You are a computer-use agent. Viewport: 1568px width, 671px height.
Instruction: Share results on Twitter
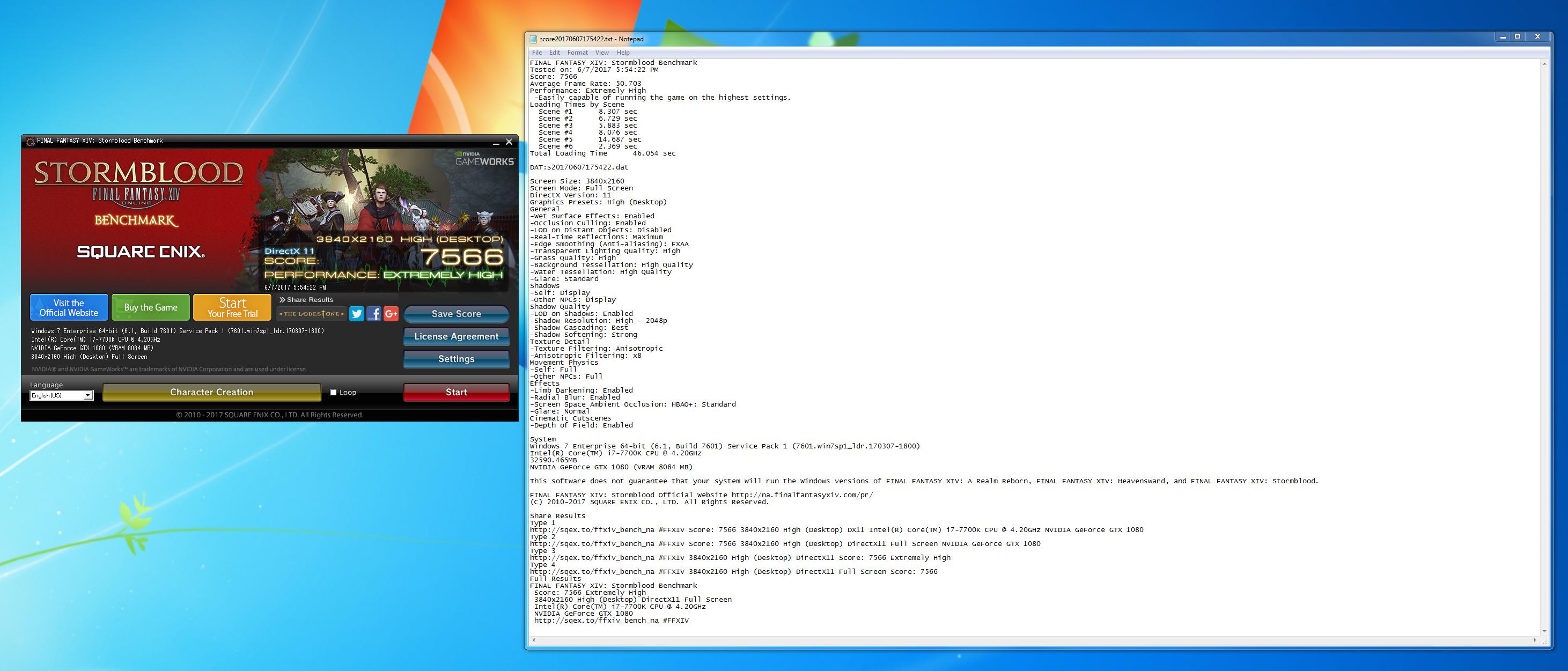pyautogui.click(x=357, y=314)
